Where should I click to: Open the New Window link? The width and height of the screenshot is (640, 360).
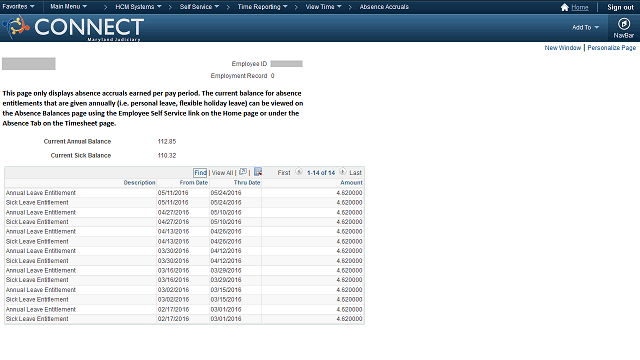(562, 48)
